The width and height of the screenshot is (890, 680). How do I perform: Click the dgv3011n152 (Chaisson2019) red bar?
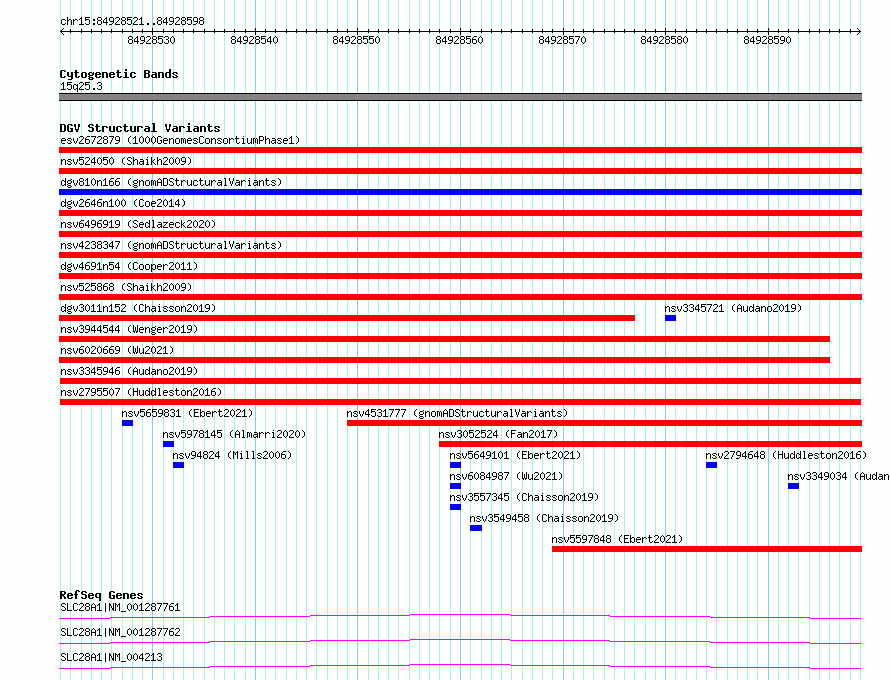click(347, 318)
